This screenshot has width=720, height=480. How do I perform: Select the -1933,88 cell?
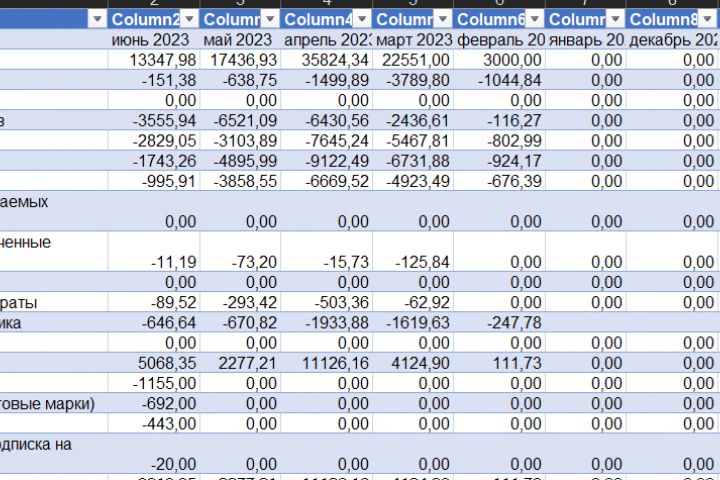click(x=326, y=322)
